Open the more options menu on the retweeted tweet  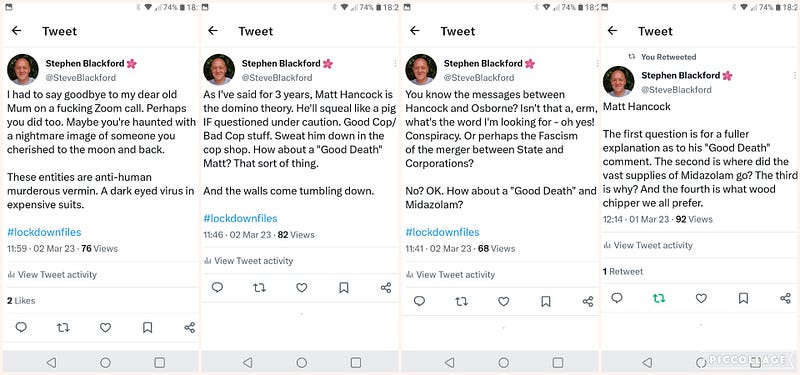coord(794,75)
